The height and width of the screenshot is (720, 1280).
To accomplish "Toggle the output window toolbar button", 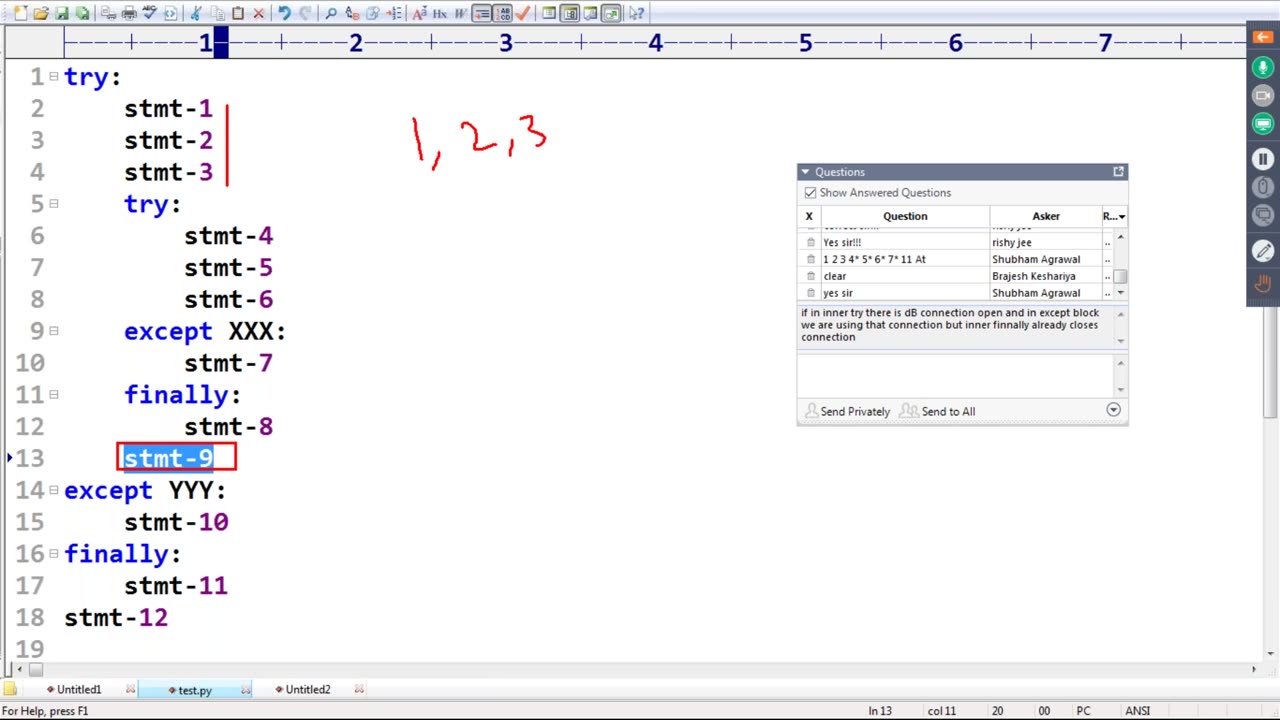I will (590, 13).
